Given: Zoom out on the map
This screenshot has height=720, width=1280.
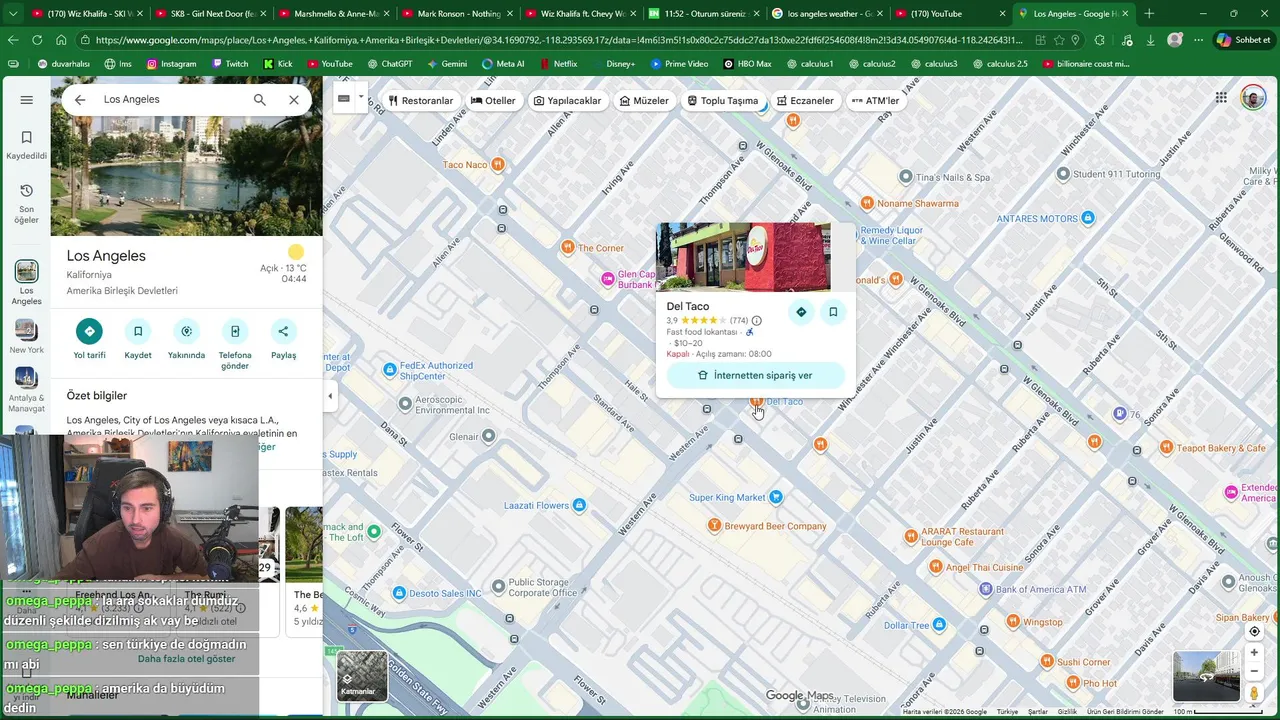Looking at the screenshot, I should pos(1254,671).
